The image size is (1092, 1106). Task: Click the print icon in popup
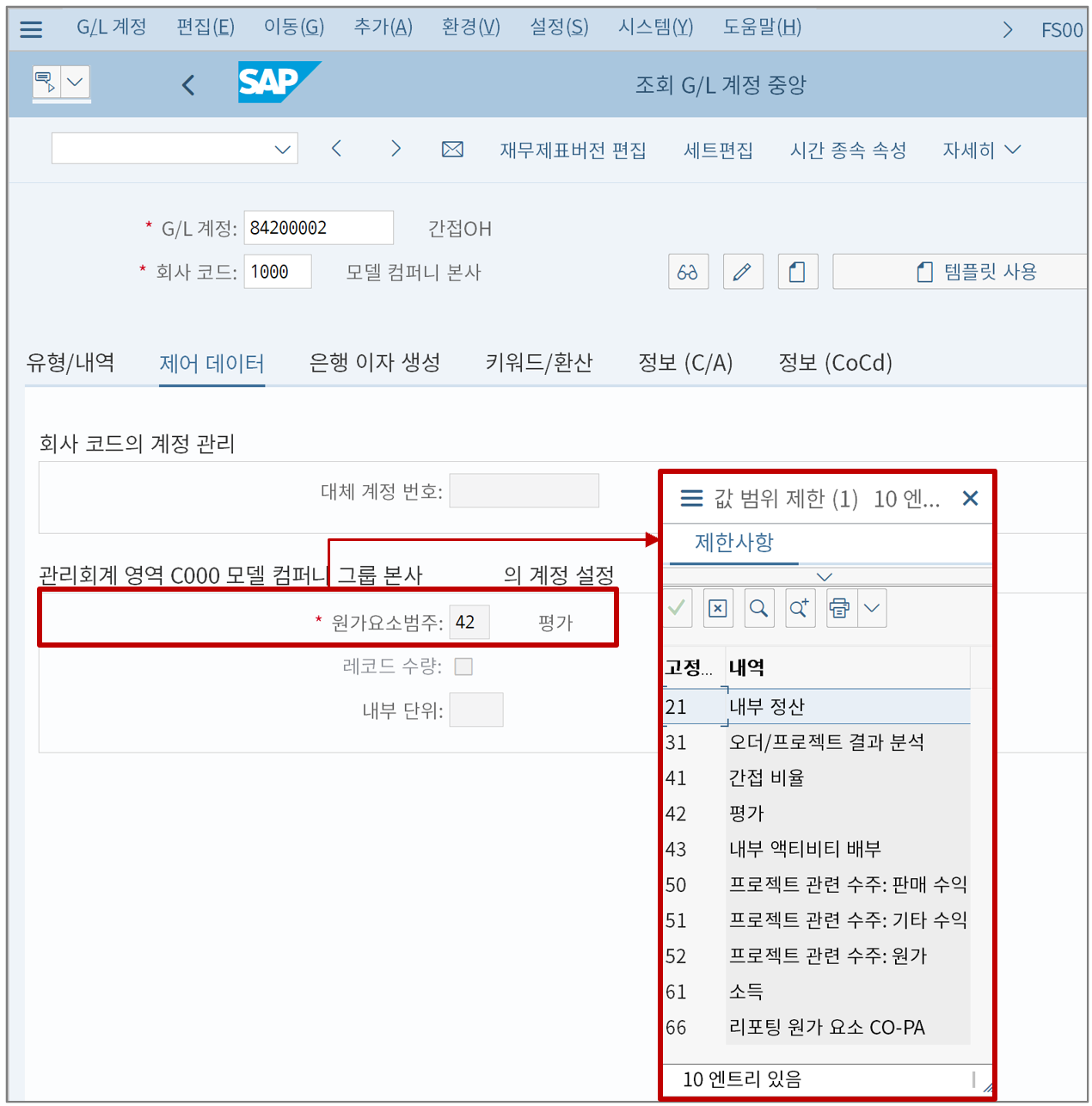click(x=840, y=609)
